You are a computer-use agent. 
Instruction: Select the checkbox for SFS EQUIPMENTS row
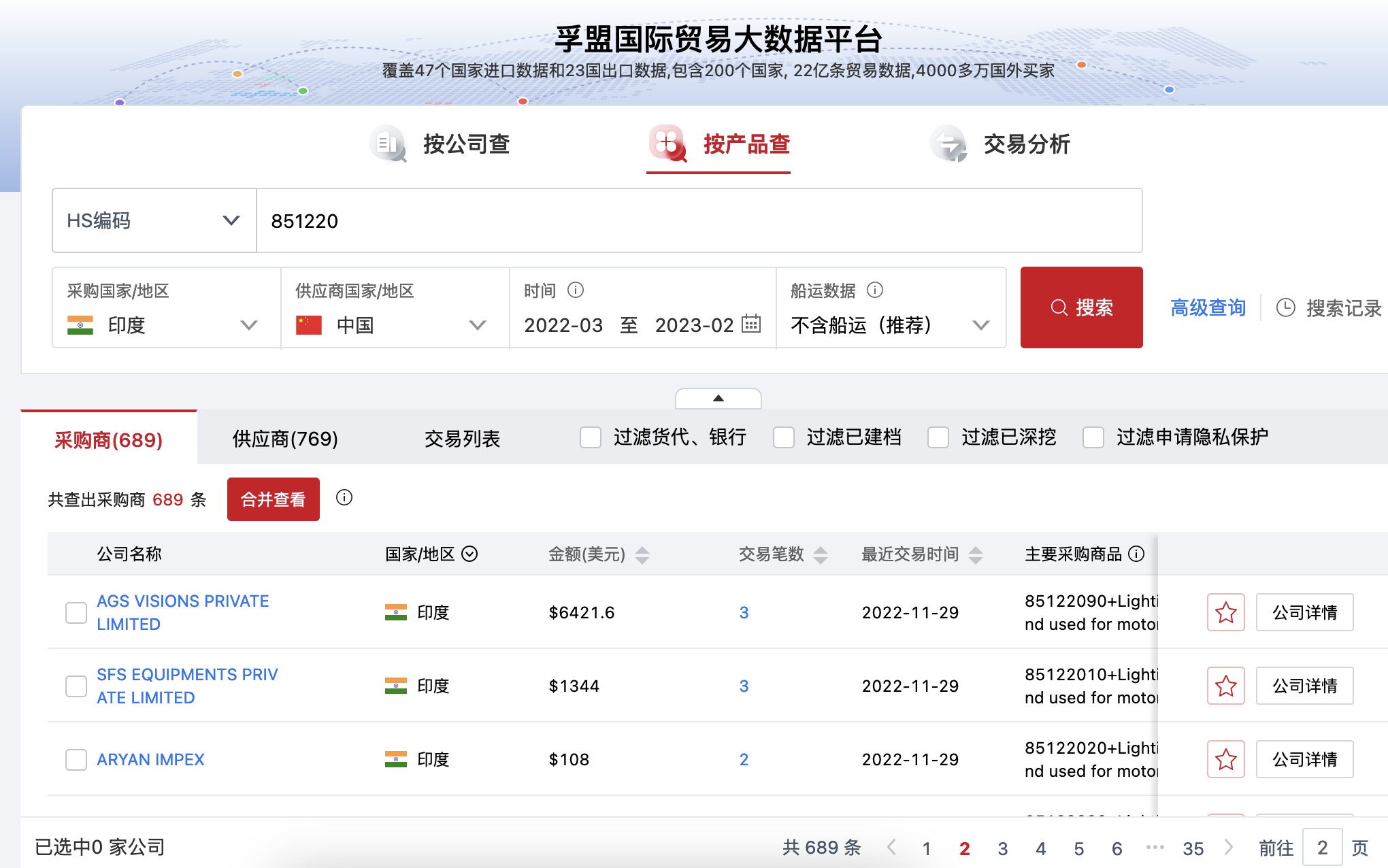[76, 686]
